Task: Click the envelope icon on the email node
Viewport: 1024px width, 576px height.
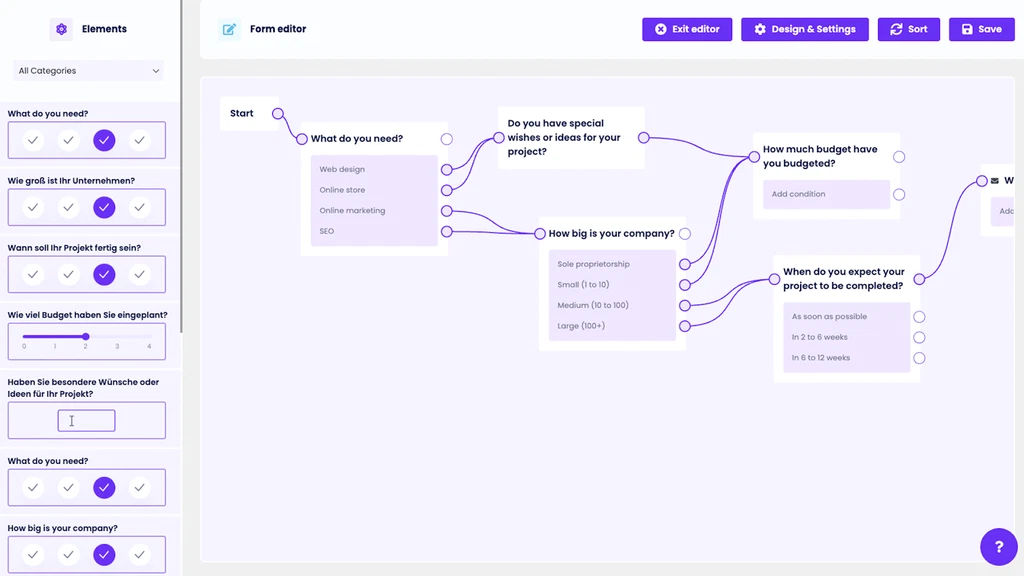Action: click(x=995, y=181)
